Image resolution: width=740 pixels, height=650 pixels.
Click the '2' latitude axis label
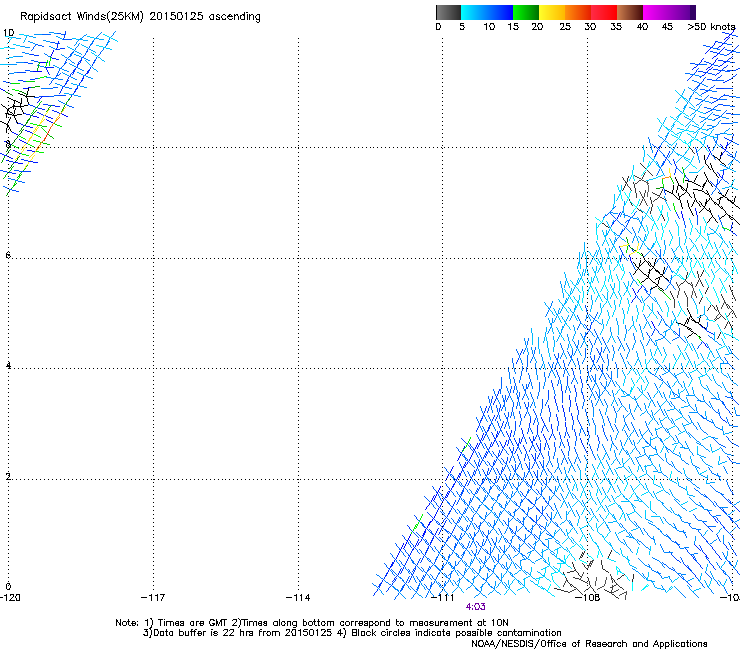click(8, 476)
